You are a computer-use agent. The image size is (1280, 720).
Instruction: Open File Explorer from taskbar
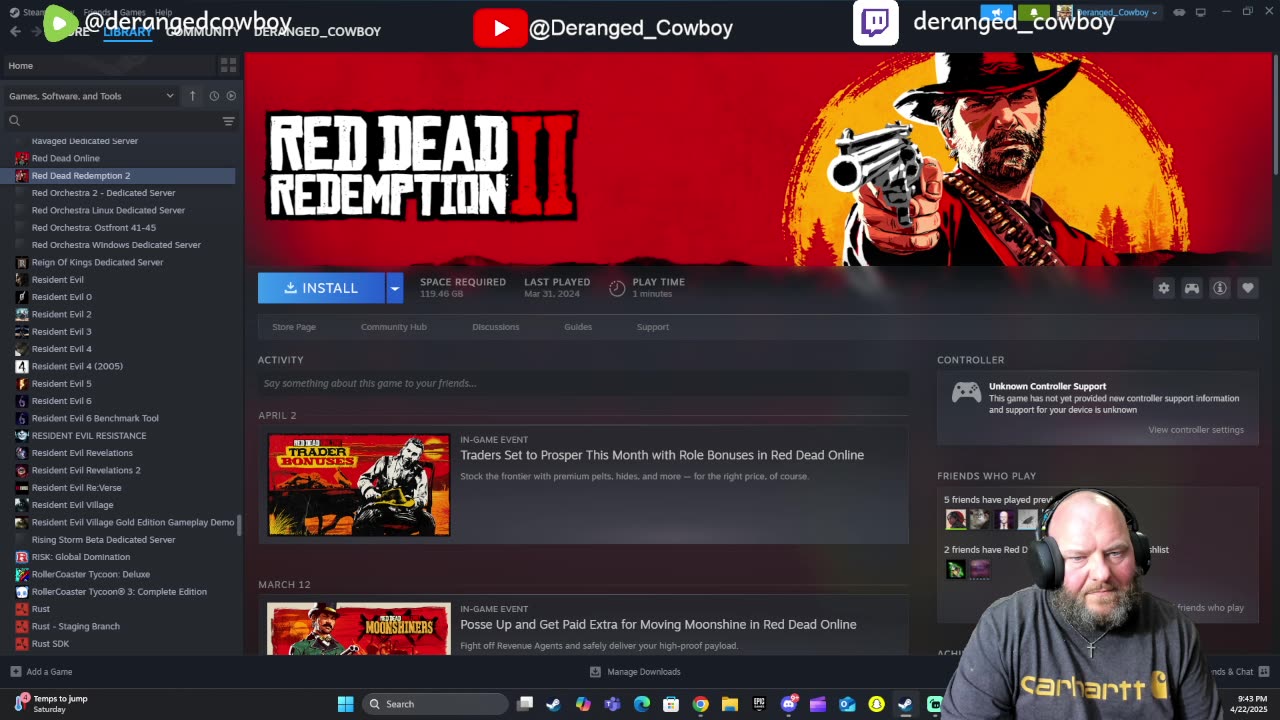pos(730,704)
